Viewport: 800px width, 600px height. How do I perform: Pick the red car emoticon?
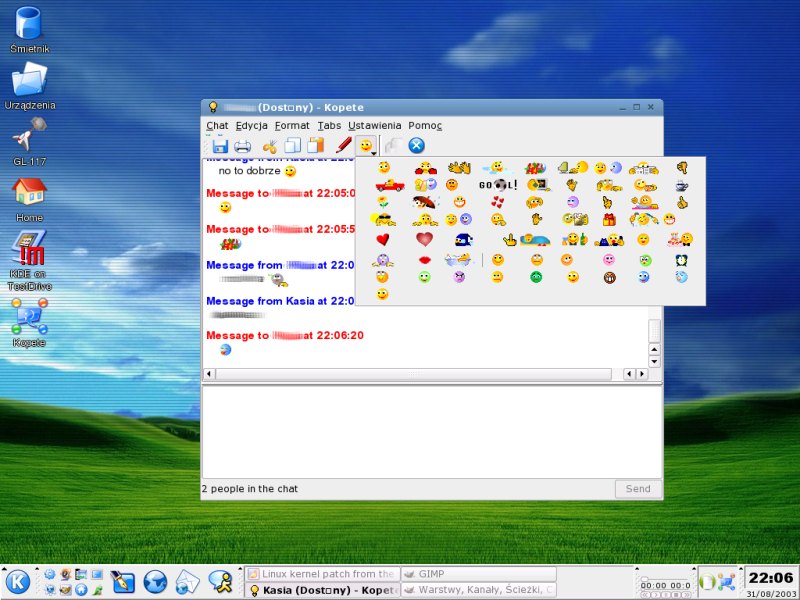point(390,185)
